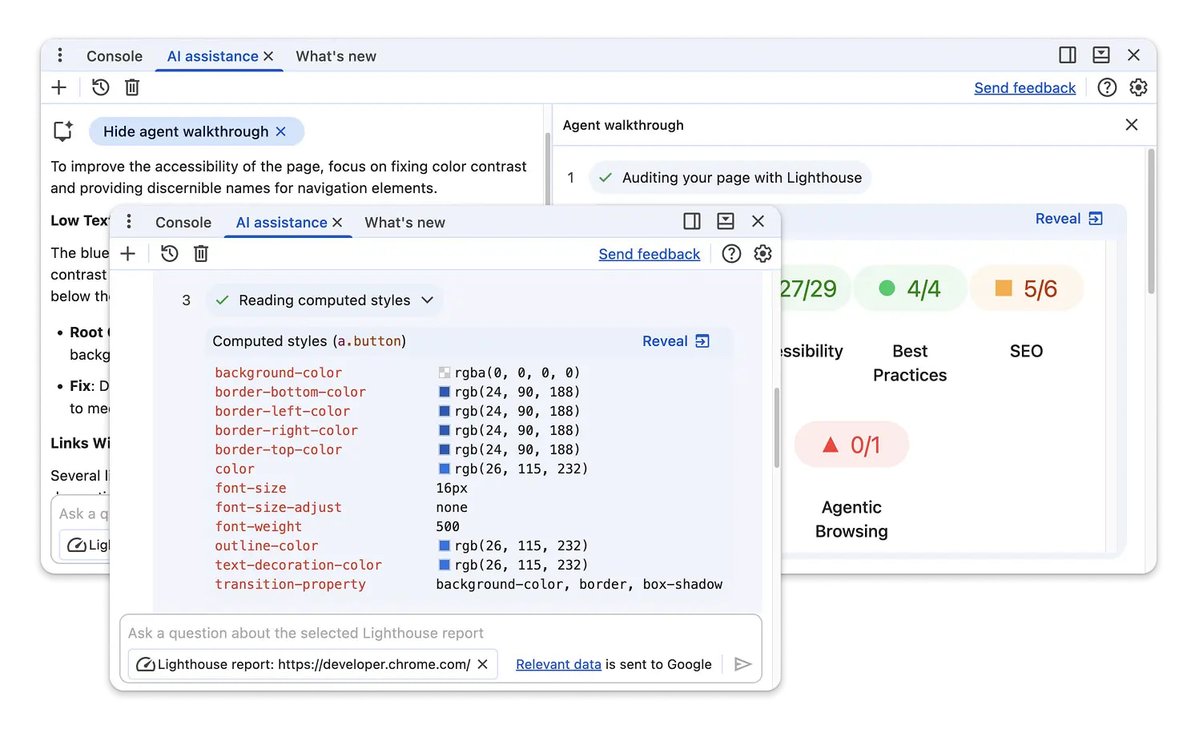The image size is (1199, 729).
Task: Start a new chat in the front window
Action: click(128, 253)
